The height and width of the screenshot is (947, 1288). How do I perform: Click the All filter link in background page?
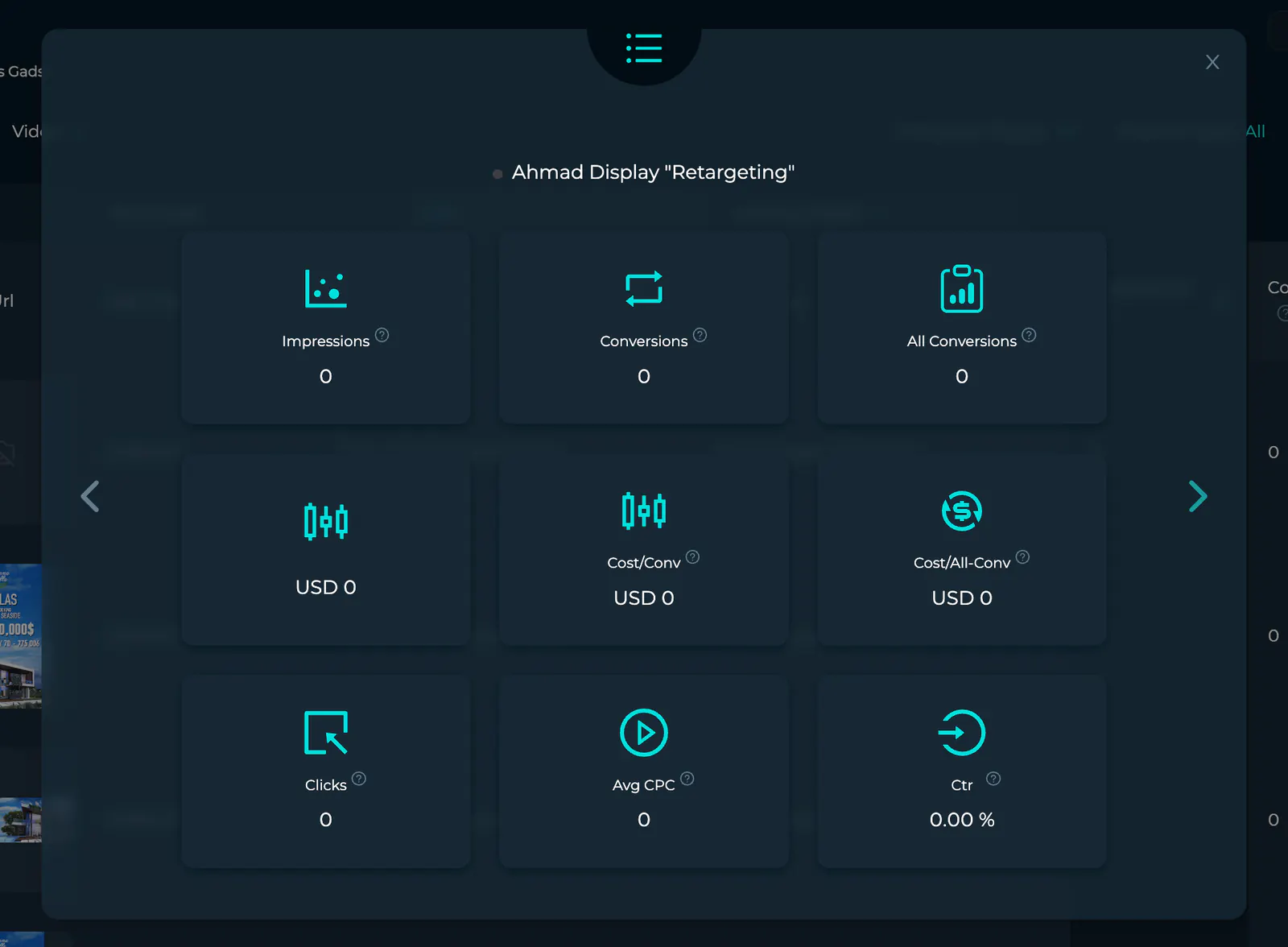point(1255,131)
